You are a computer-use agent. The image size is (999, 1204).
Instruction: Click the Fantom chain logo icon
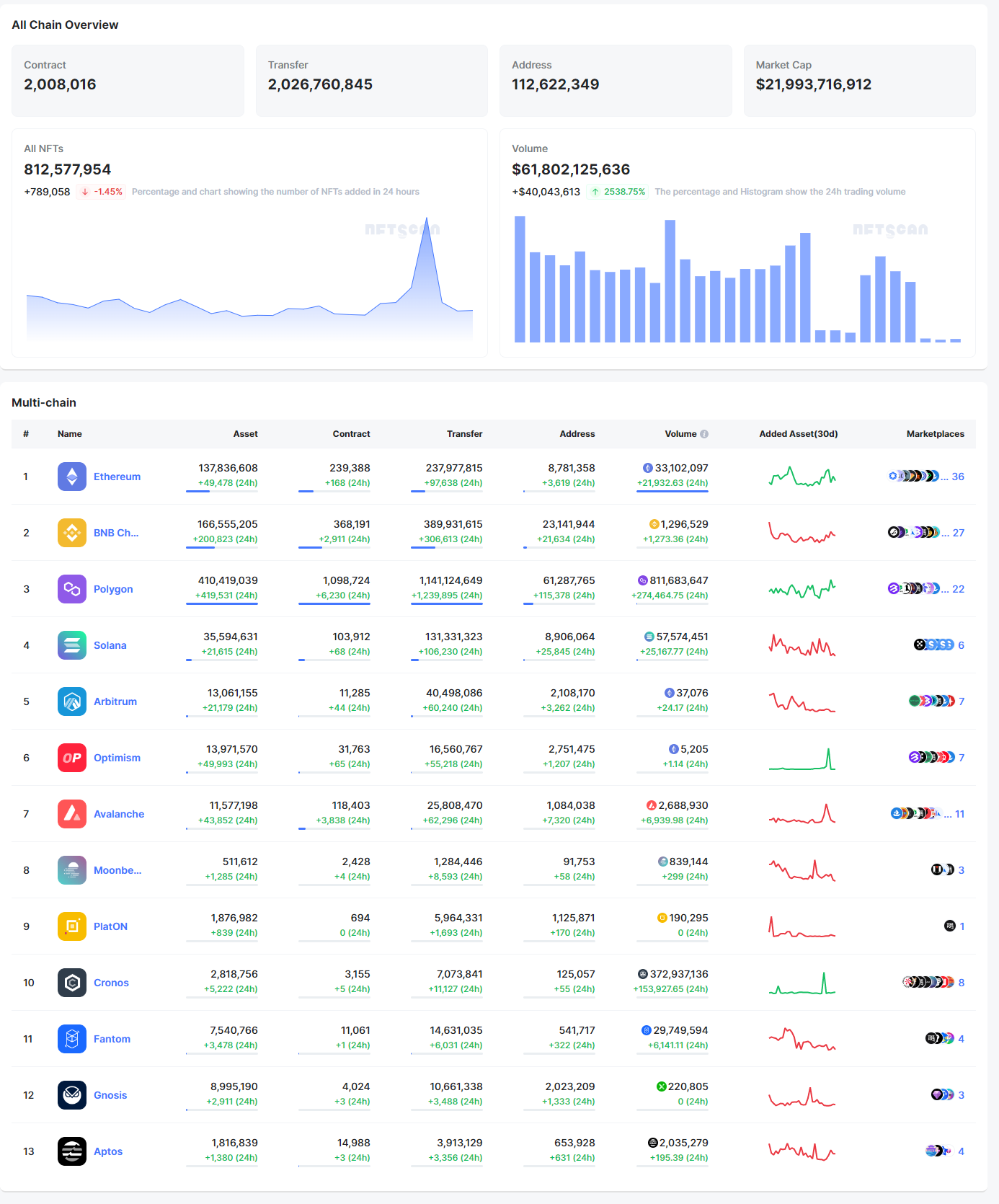pos(72,1039)
